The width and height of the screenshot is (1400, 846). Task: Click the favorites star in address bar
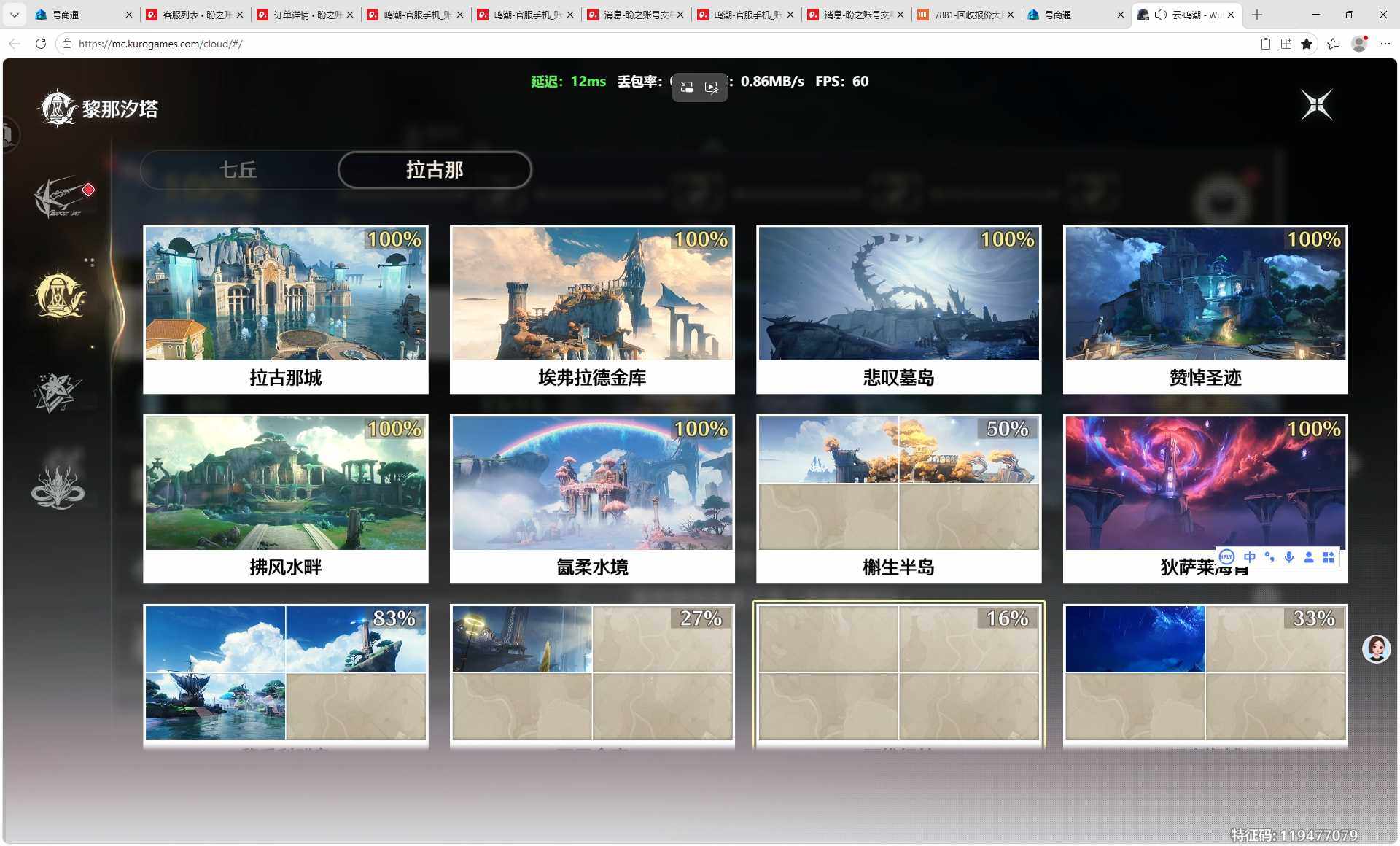1307,44
